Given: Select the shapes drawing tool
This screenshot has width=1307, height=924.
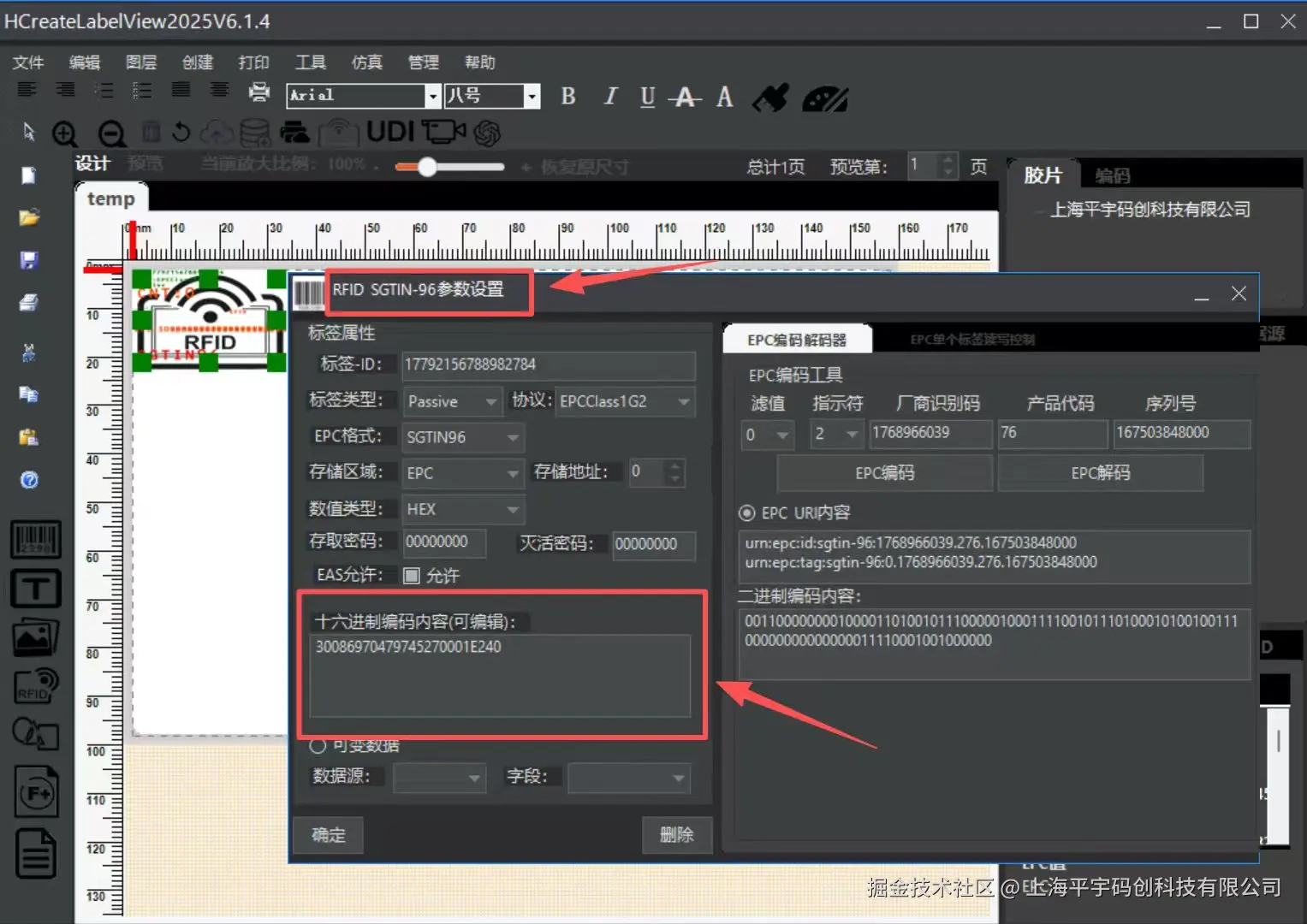Looking at the screenshot, I should click(35, 734).
